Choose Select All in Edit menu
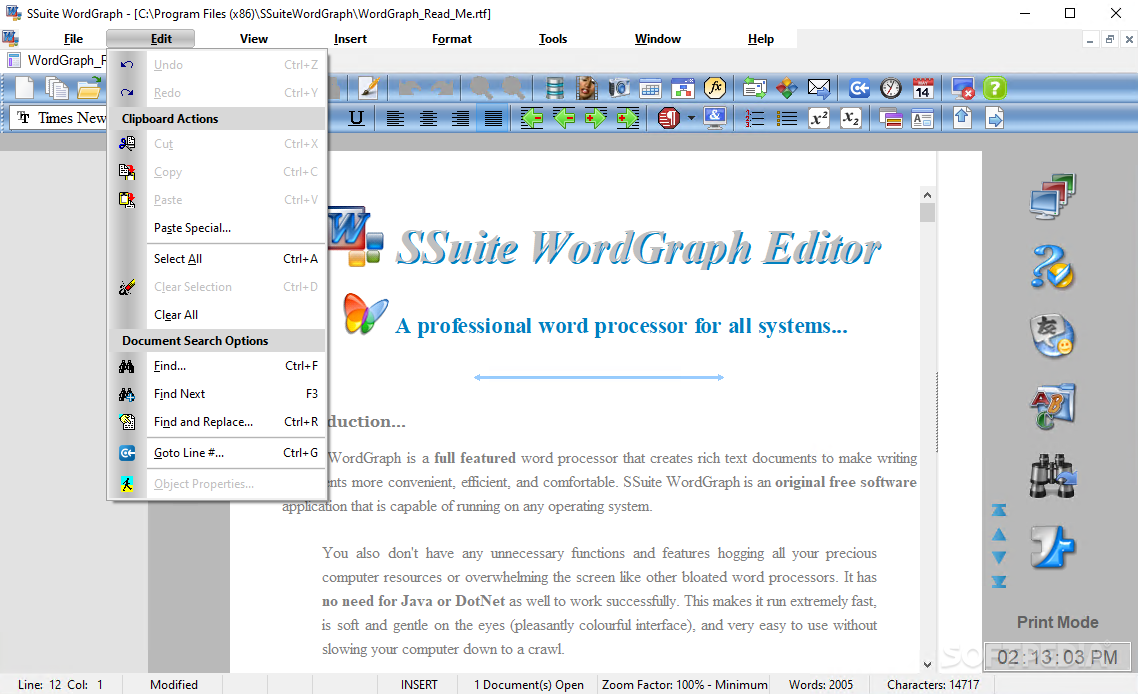Viewport: 1138px width, 694px height. click(x=218, y=259)
